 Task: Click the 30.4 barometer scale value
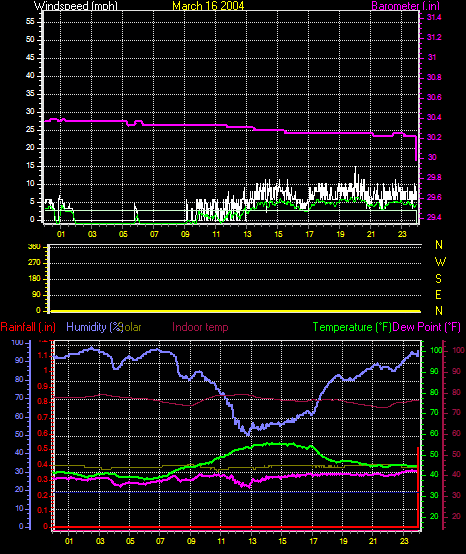(434, 117)
